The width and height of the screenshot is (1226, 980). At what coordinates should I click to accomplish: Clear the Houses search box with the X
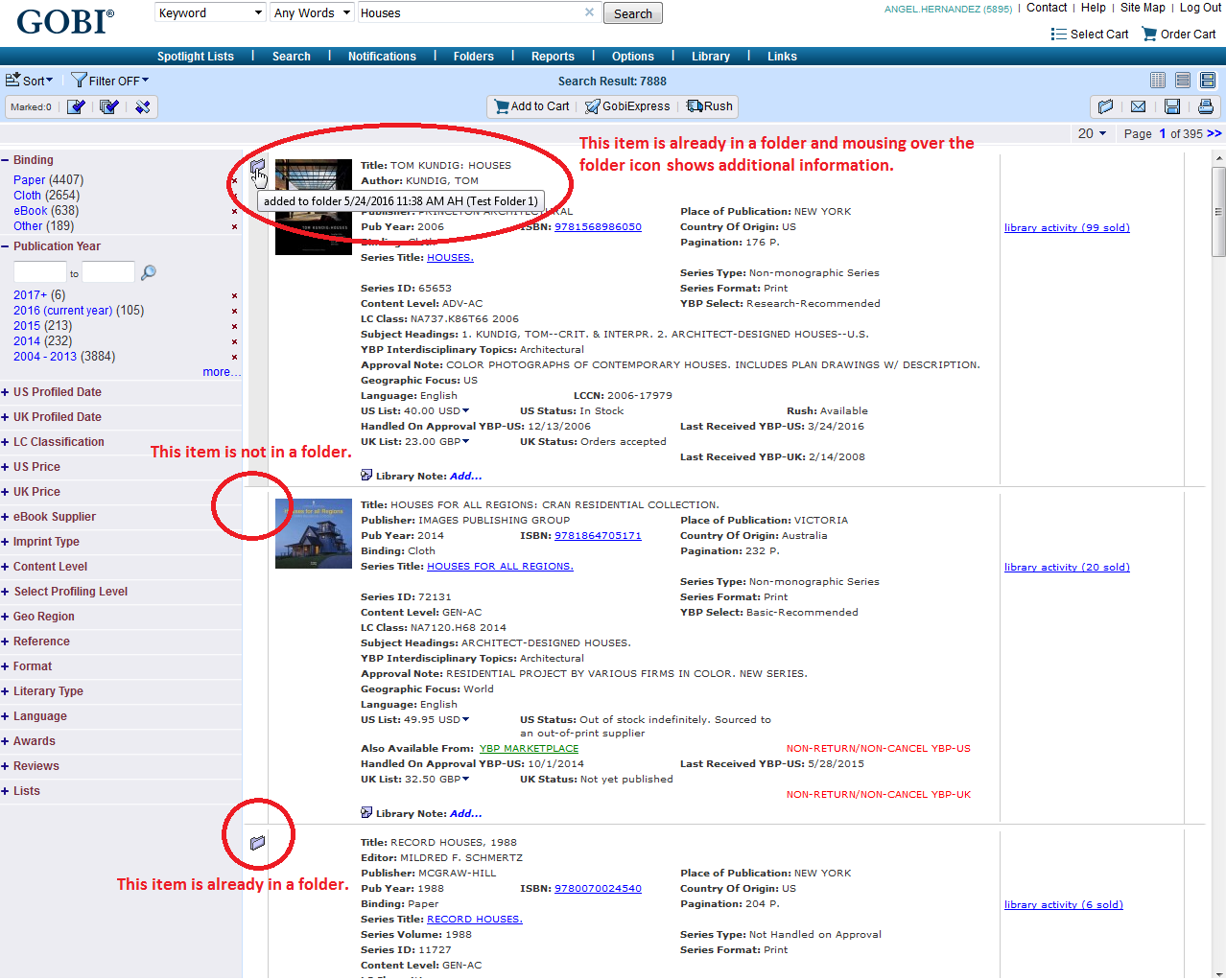tap(589, 12)
